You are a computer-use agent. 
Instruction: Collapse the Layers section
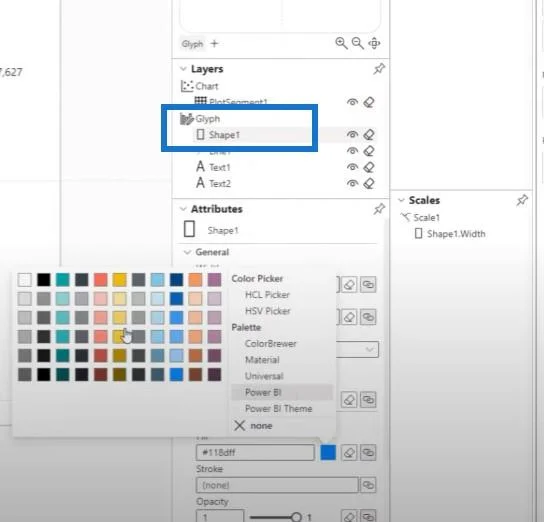point(183,69)
